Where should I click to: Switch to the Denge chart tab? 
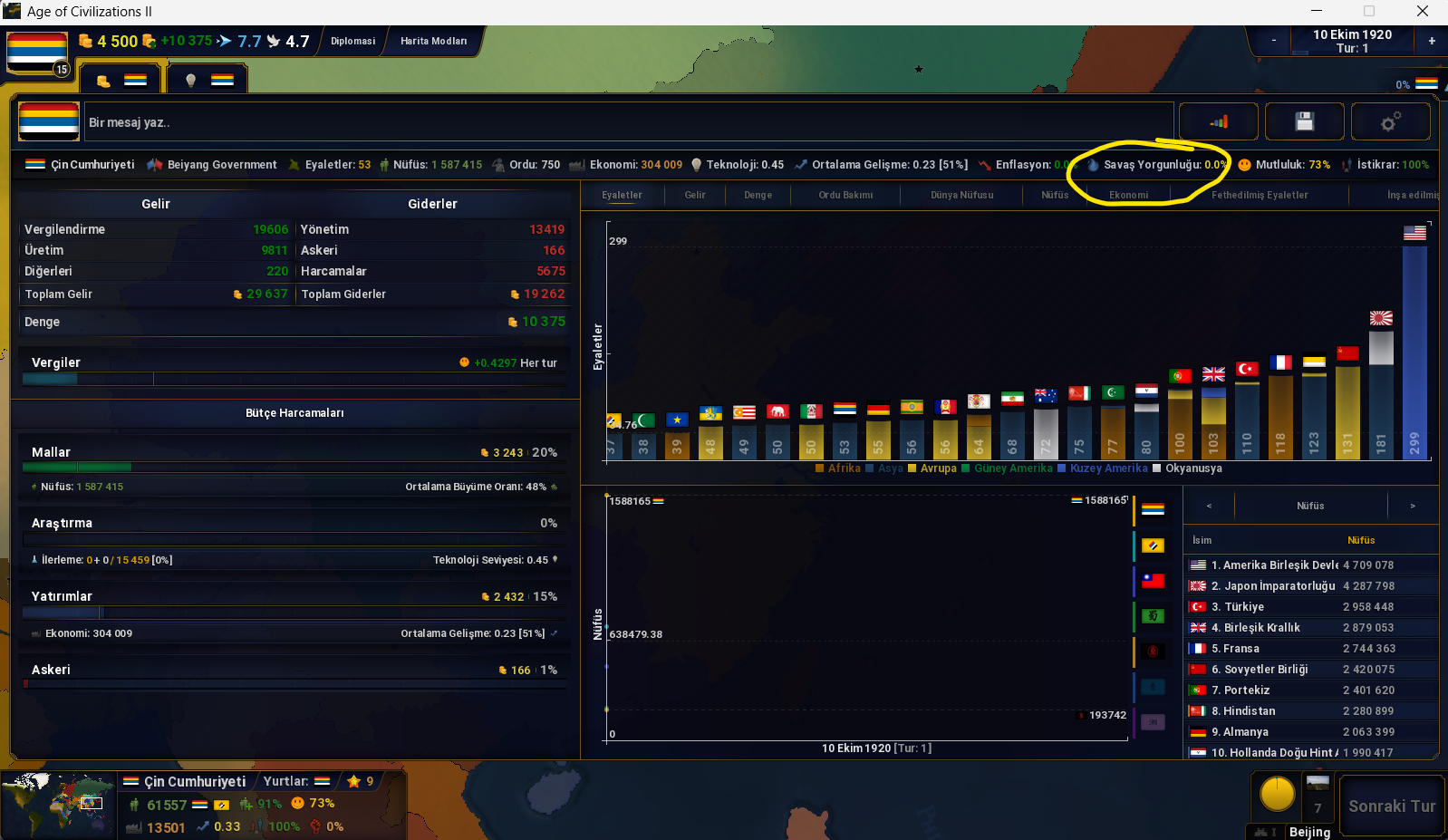(x=758, y=195)
